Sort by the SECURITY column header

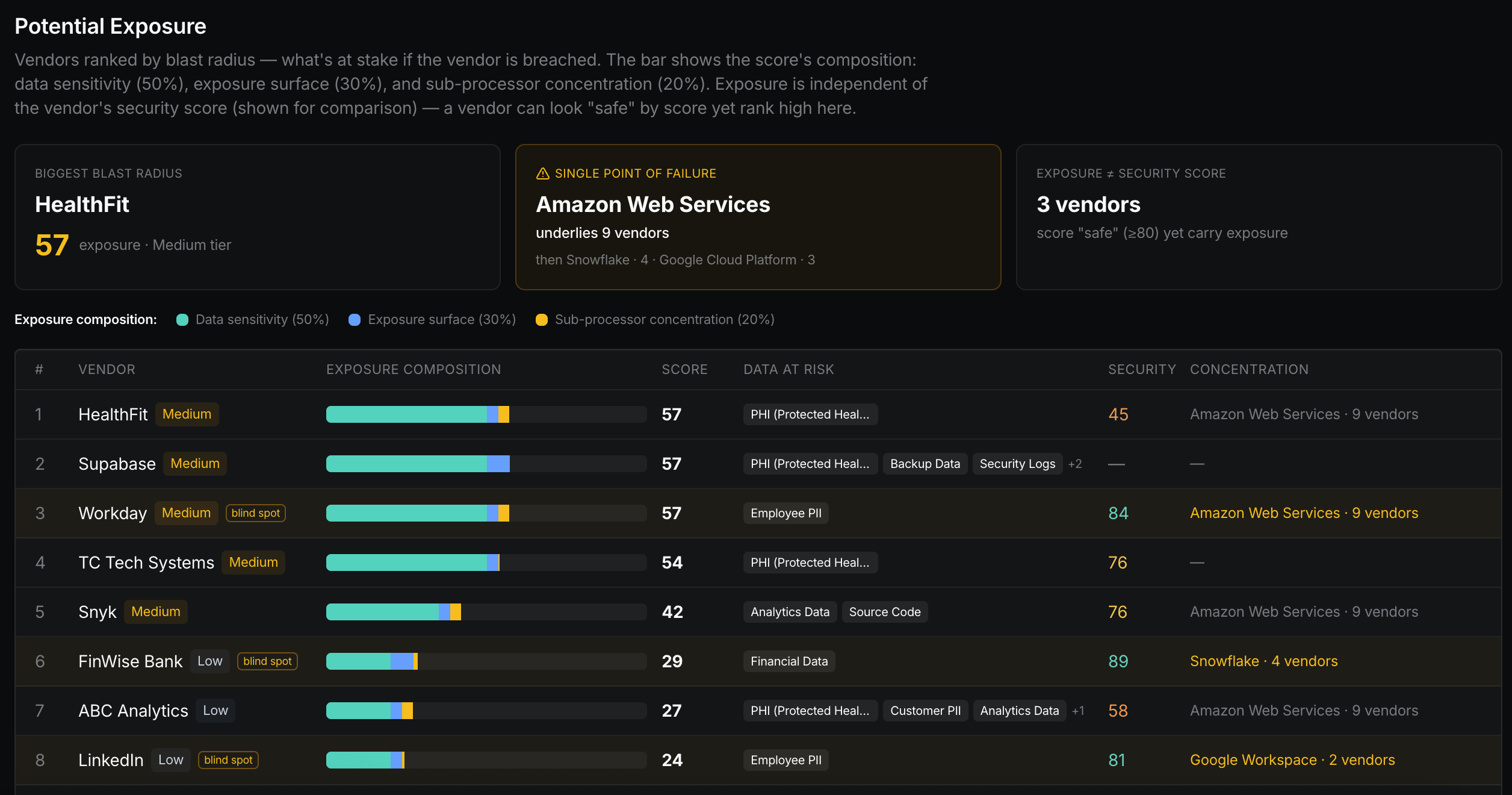[1142, 369]
